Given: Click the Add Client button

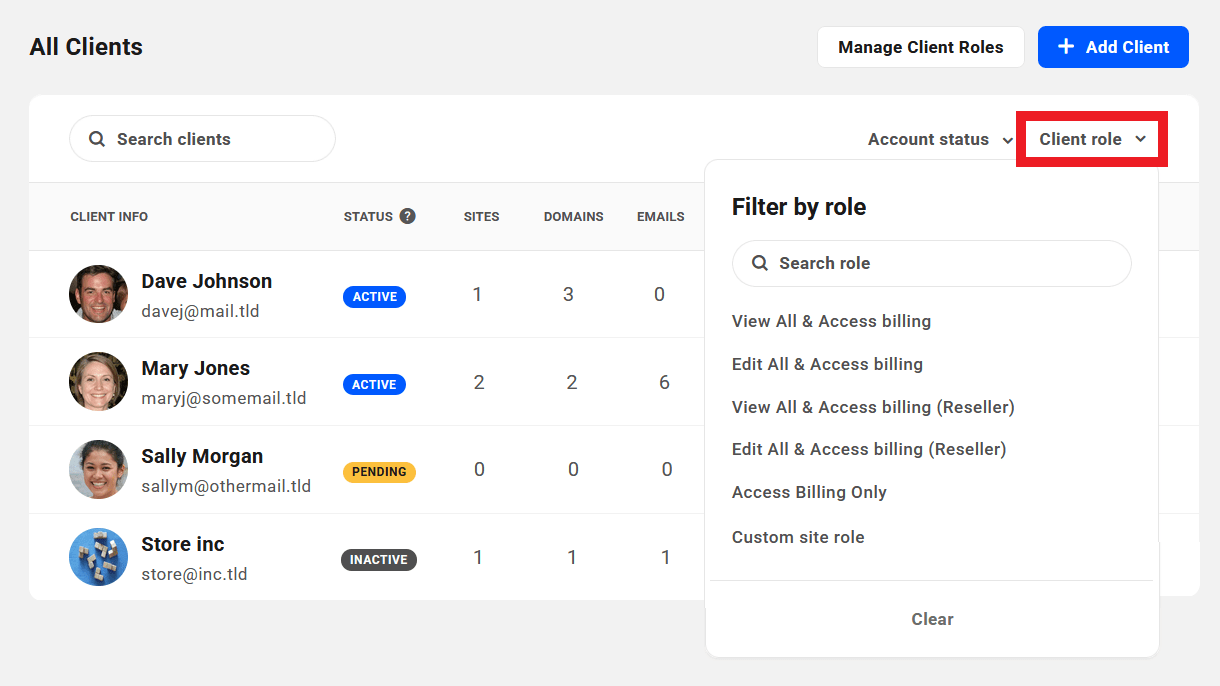Looking at the screenshot, I should [x=1113, y=47].
